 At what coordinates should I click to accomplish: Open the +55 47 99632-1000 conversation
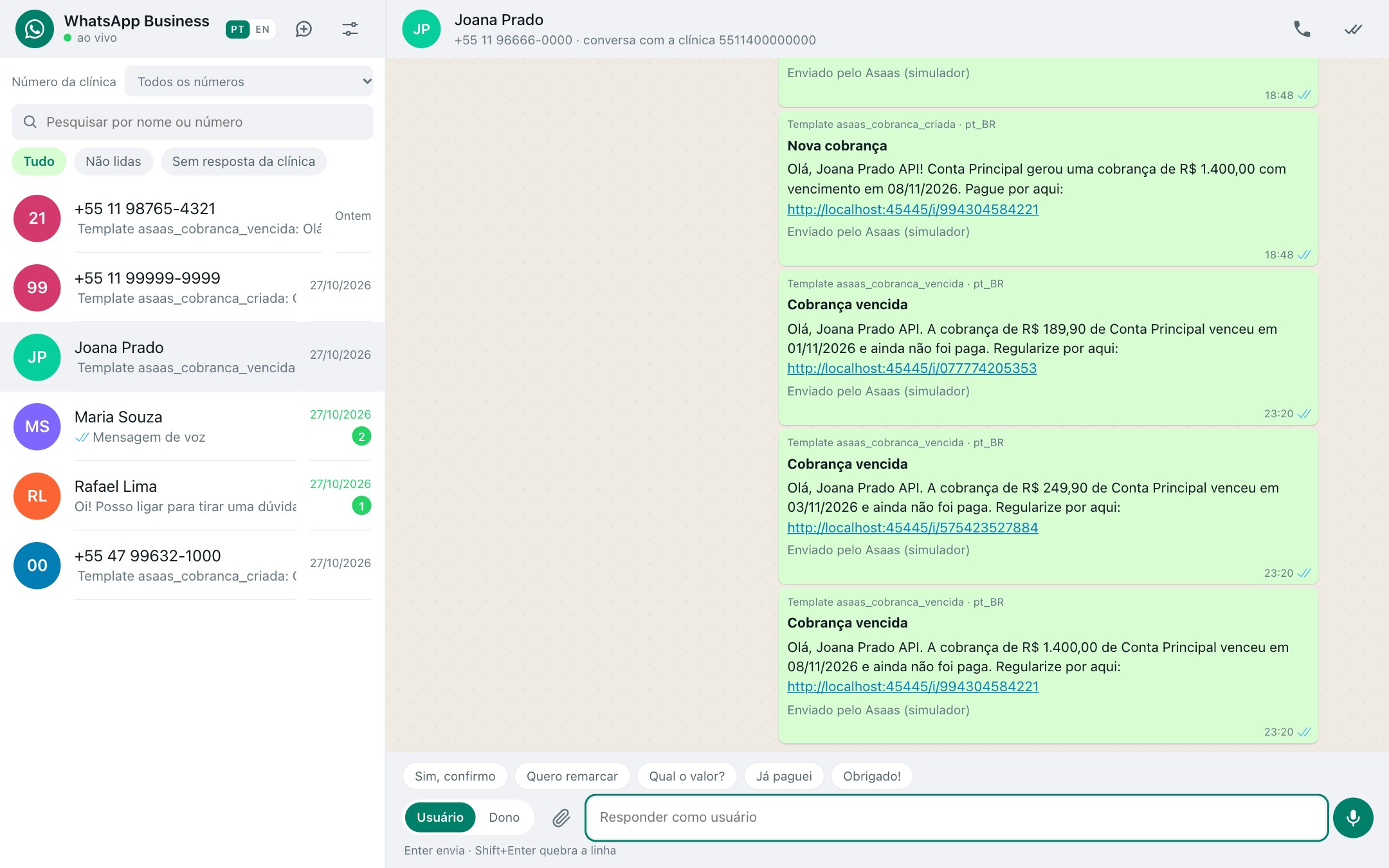pyautogui.click(x=192, y=565)
